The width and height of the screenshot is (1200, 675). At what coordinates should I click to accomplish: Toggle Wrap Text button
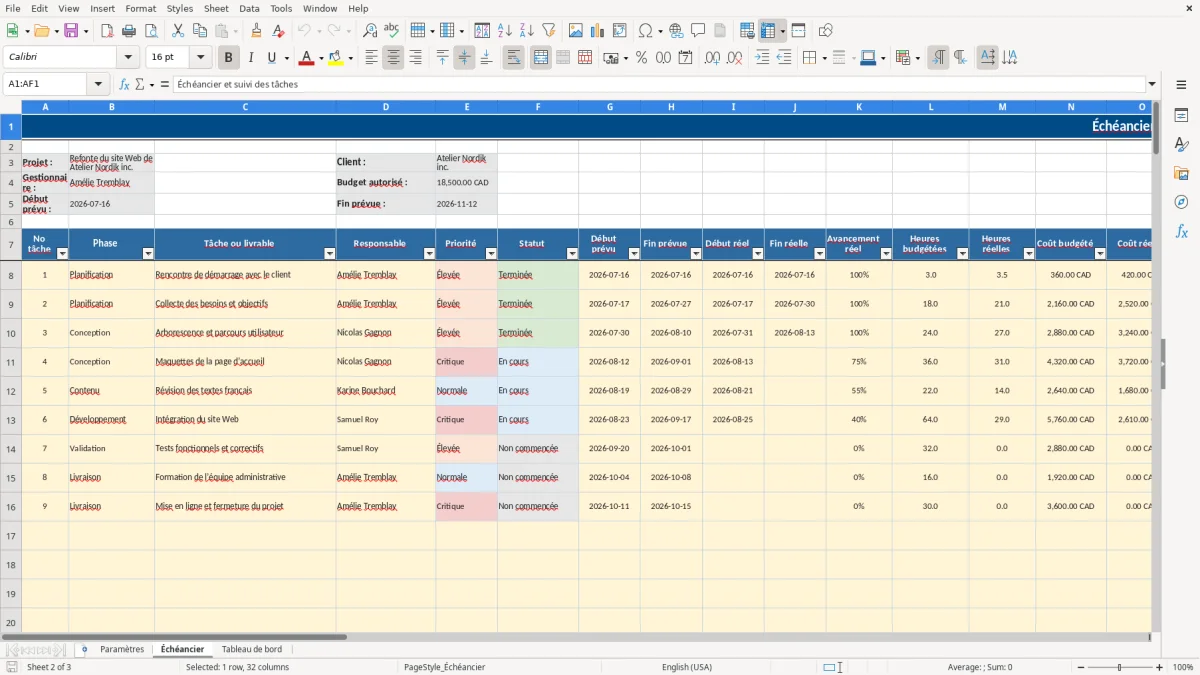[x=514, y=58]
